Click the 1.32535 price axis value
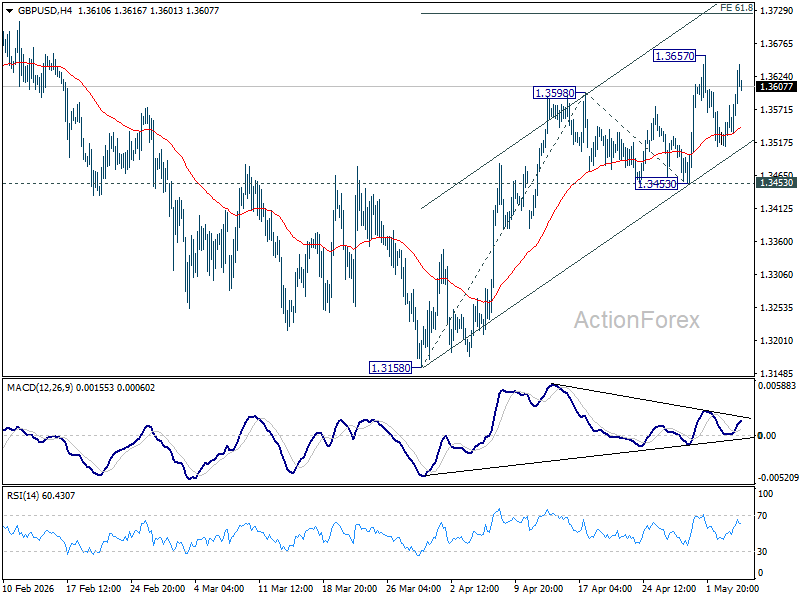The image size is (800, 600). click(776, 308)
